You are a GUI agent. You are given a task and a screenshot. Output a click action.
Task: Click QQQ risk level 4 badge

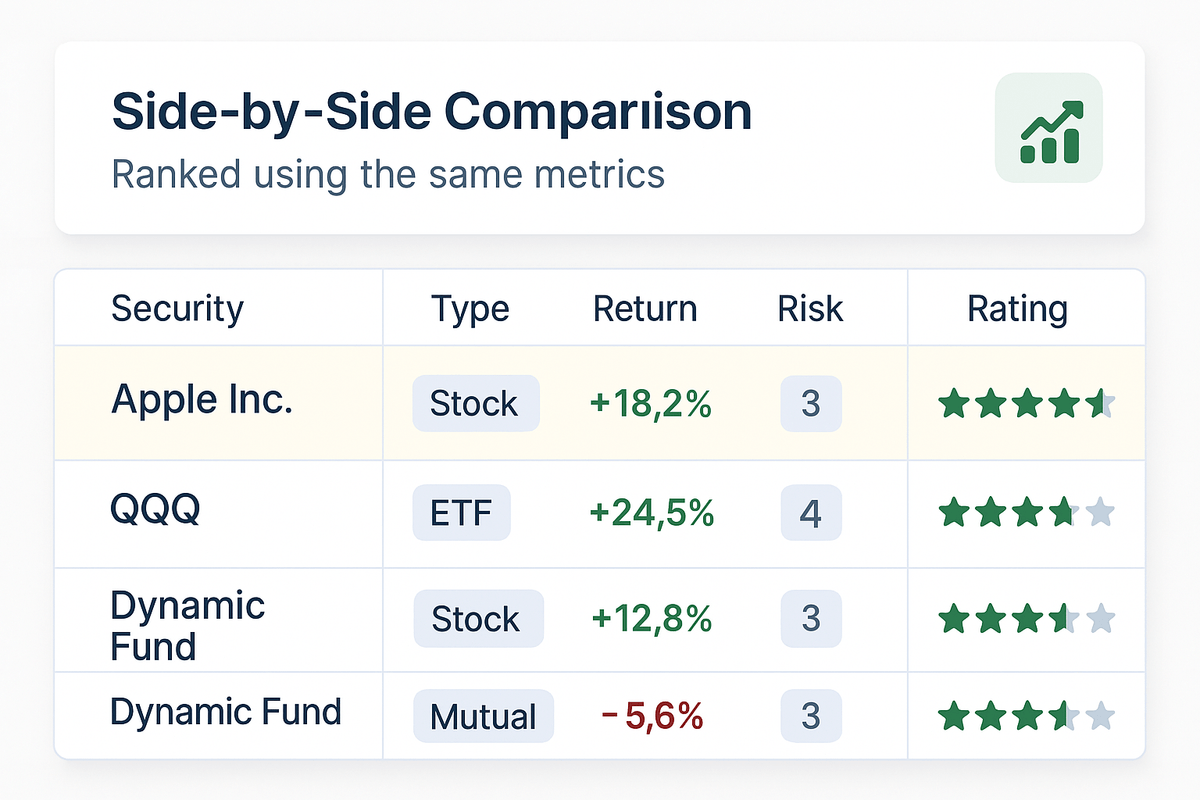click(811, 514)
